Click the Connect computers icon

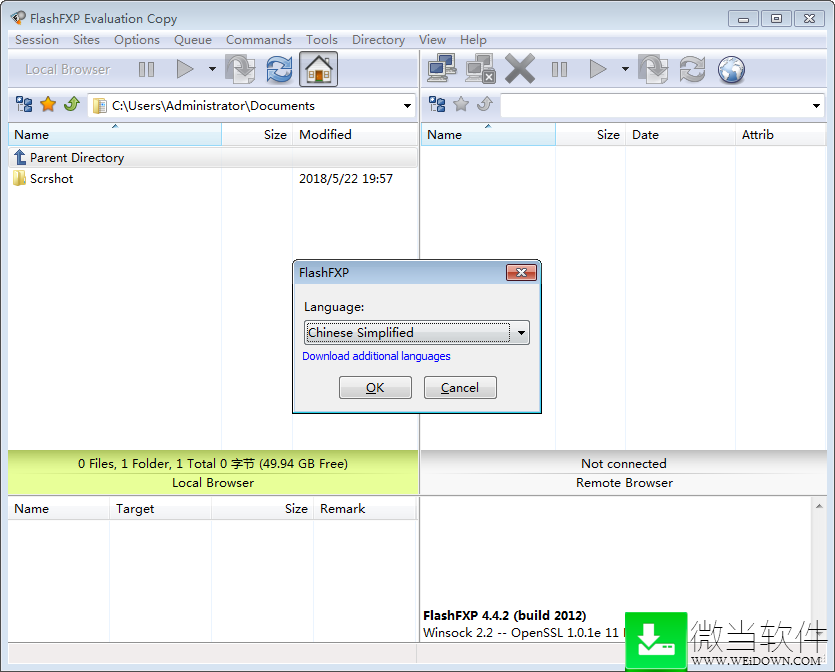click(441, 69)
